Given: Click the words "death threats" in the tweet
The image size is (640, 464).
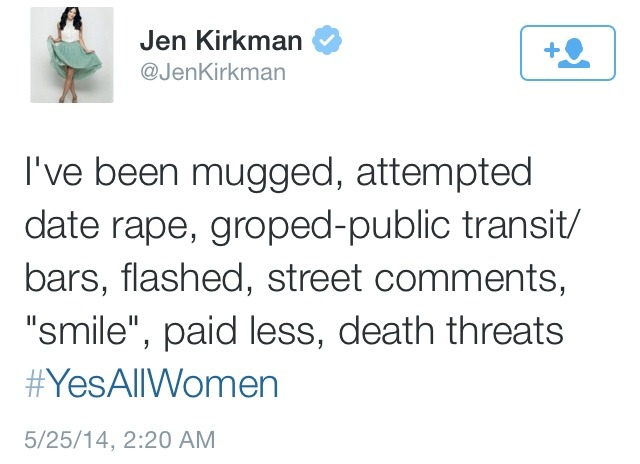Looking at the screenshot, I should tap(451, 331).
